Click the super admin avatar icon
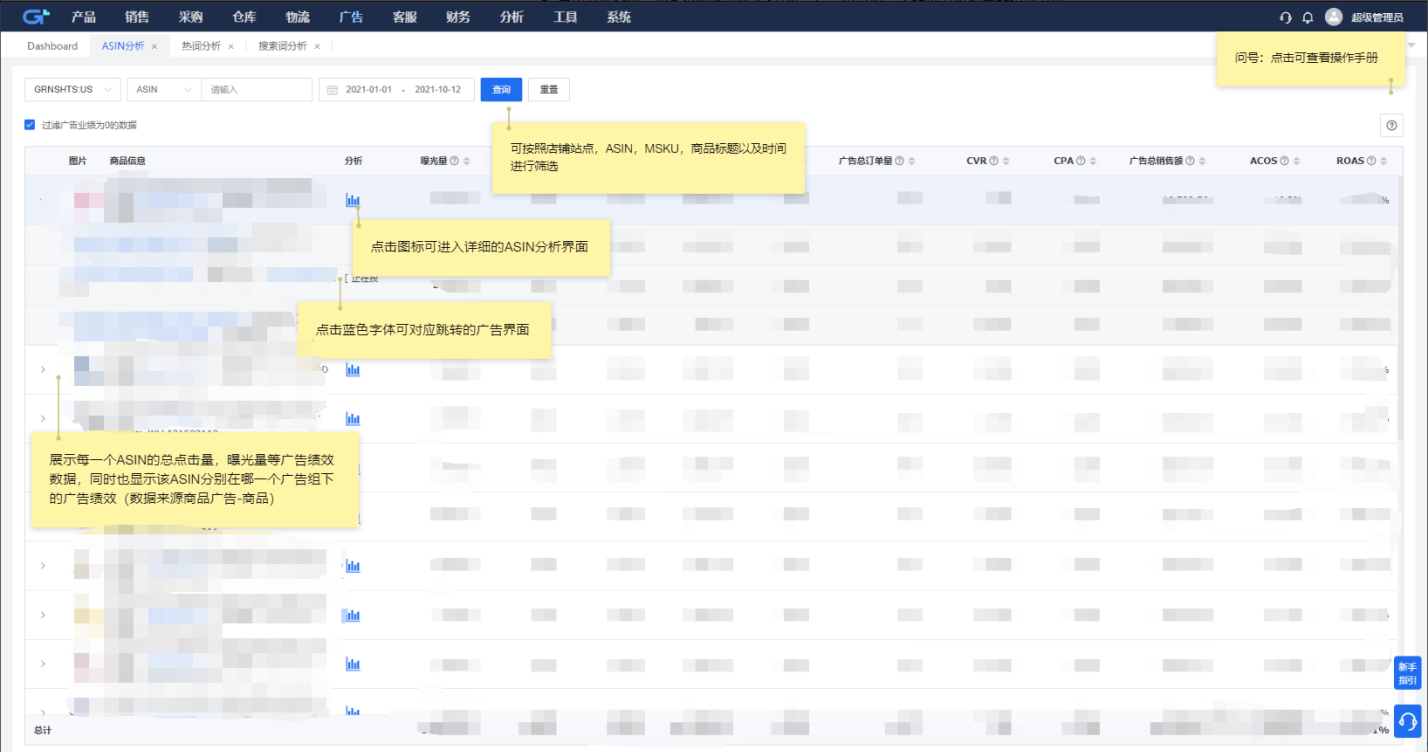 coord(1333,17)
